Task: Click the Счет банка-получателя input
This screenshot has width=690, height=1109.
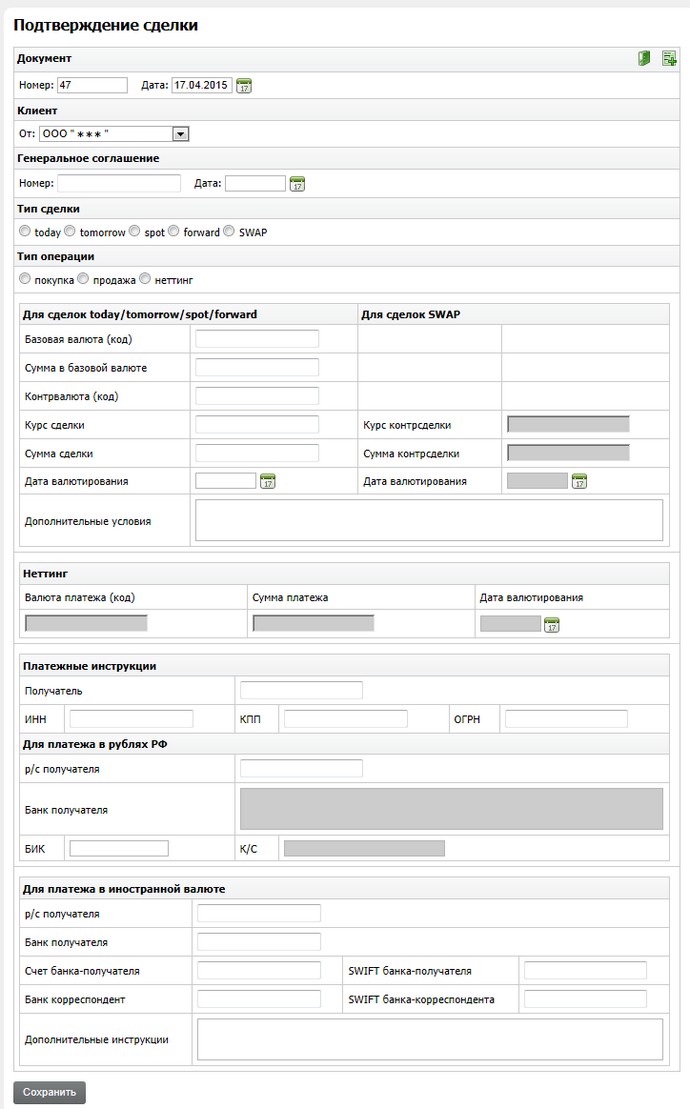Action: [x=259, y=970]
